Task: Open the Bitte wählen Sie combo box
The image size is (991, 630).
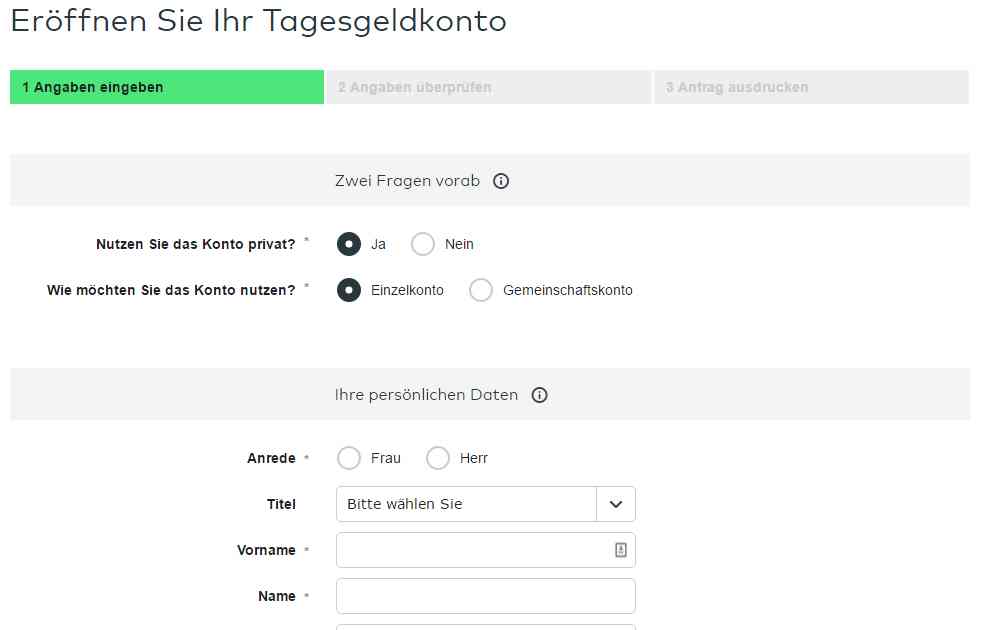Action: coord(485,504)
